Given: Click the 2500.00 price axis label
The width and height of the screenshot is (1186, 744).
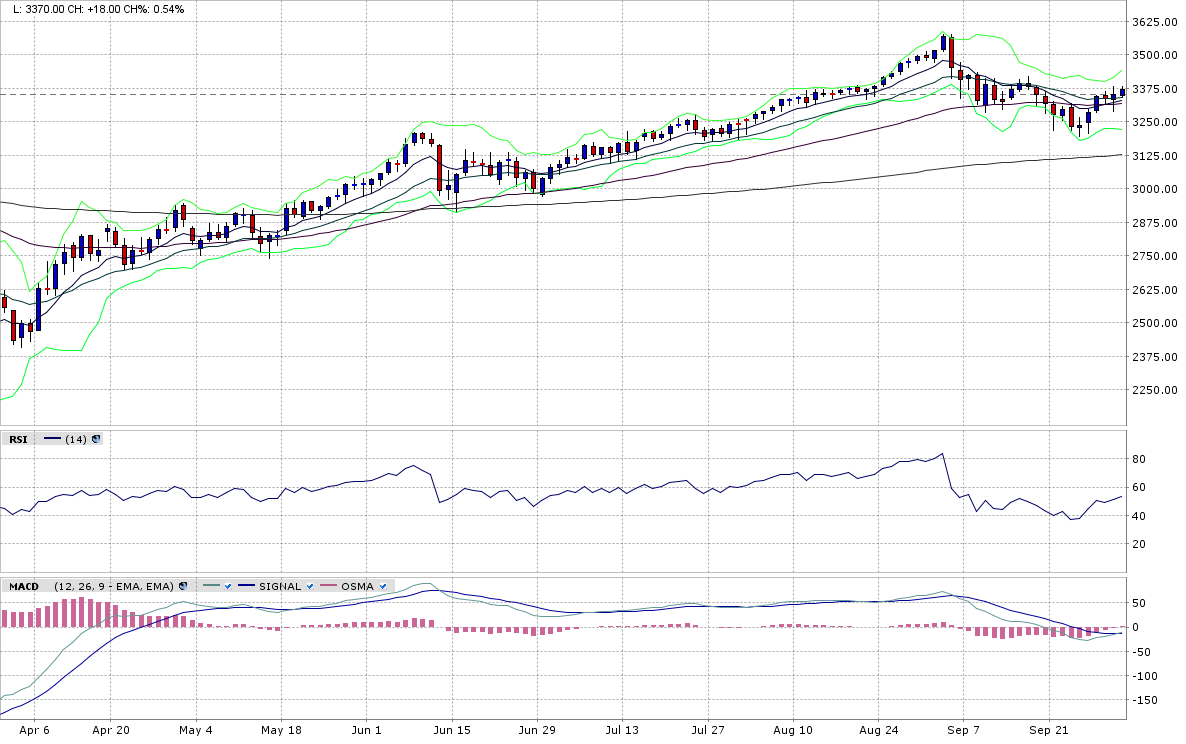Looking at the screenshot, I should tap(1155, 323).
